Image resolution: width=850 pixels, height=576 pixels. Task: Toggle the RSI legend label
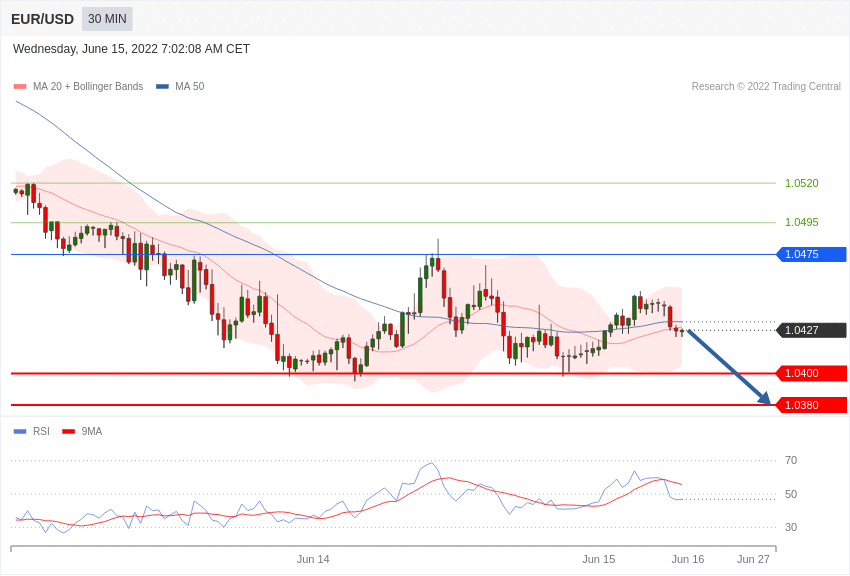[41, 432]
